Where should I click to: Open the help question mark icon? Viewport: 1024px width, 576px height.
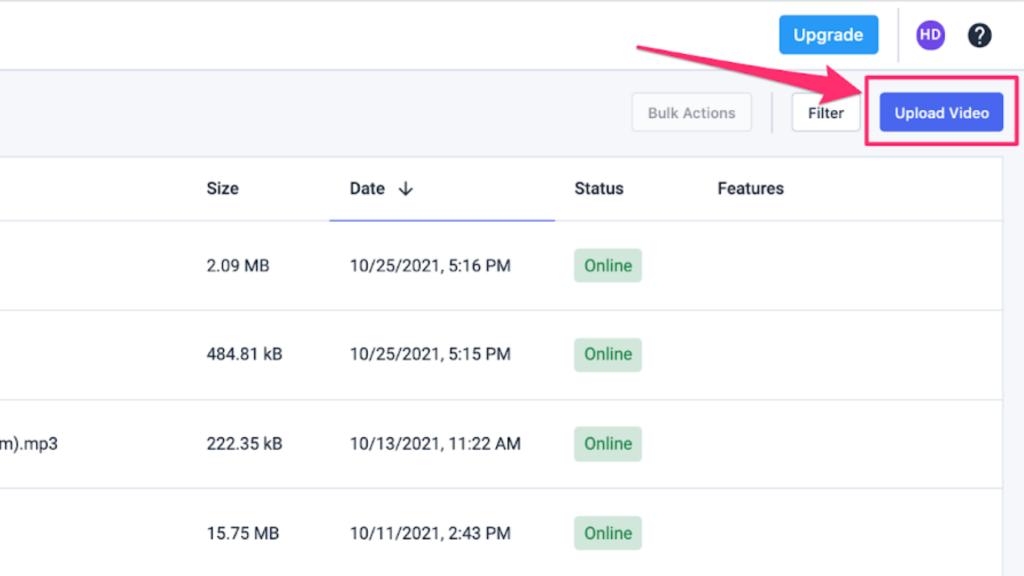point(979,35)
